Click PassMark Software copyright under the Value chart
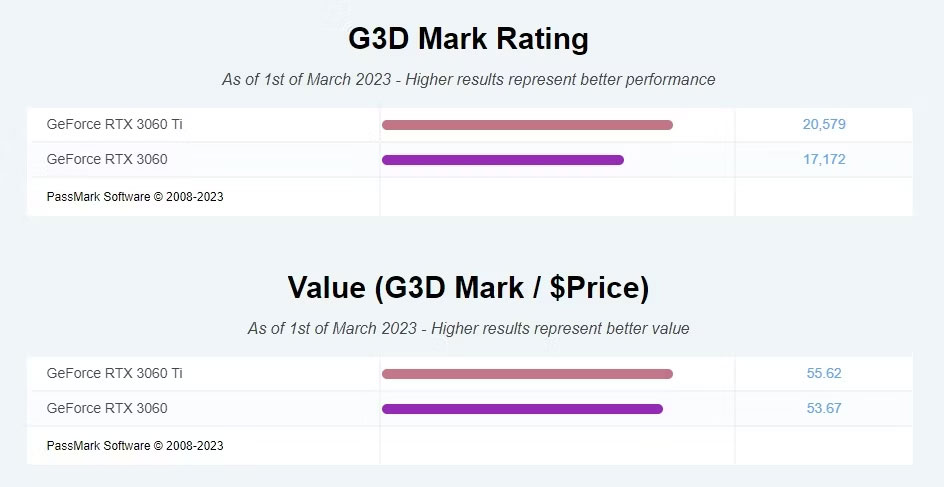Image resolution: width=944 pixels, height=487 pixels. tap(135, 445)
